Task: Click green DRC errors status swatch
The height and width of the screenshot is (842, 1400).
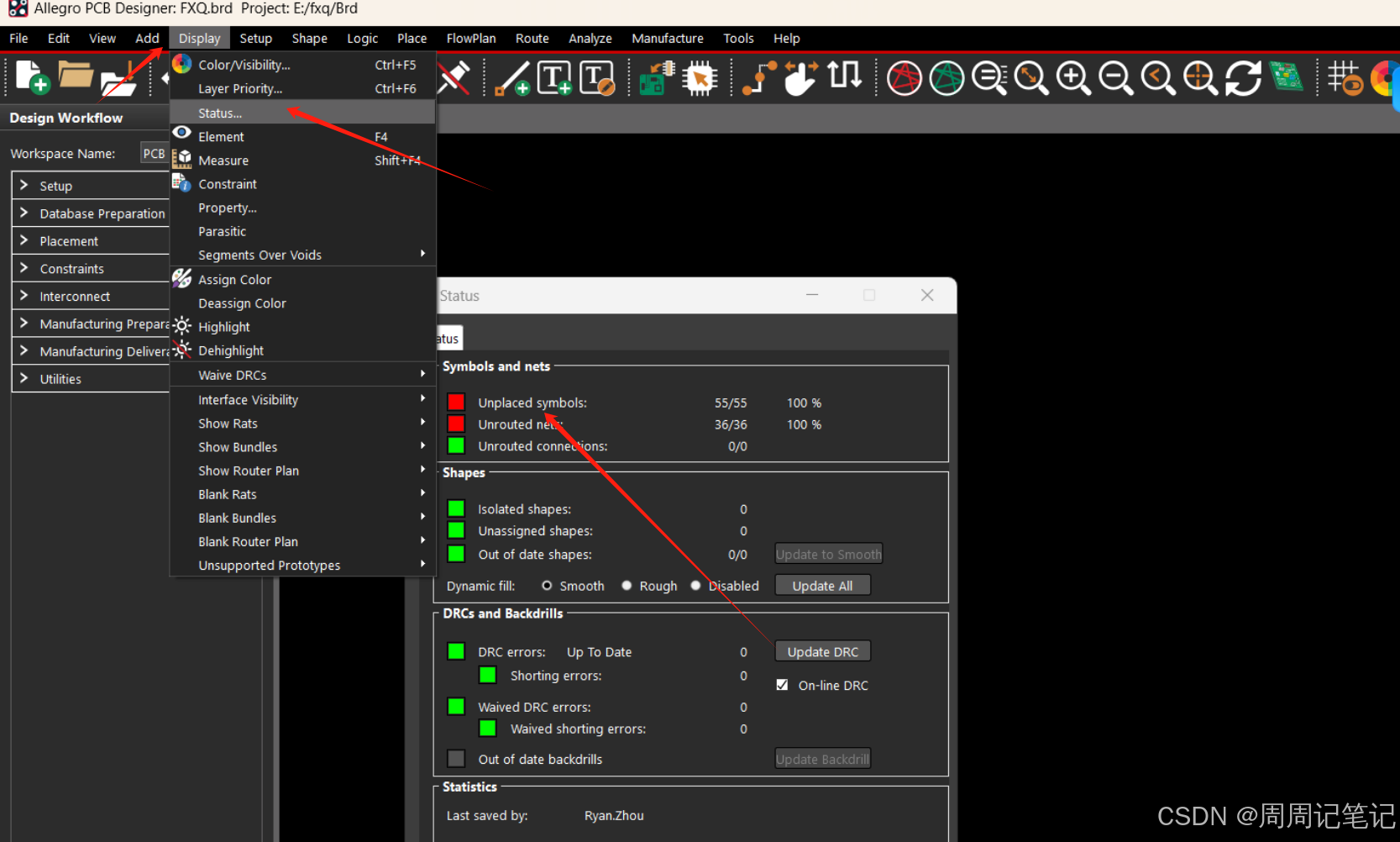Action: click(x=456, y=651)
